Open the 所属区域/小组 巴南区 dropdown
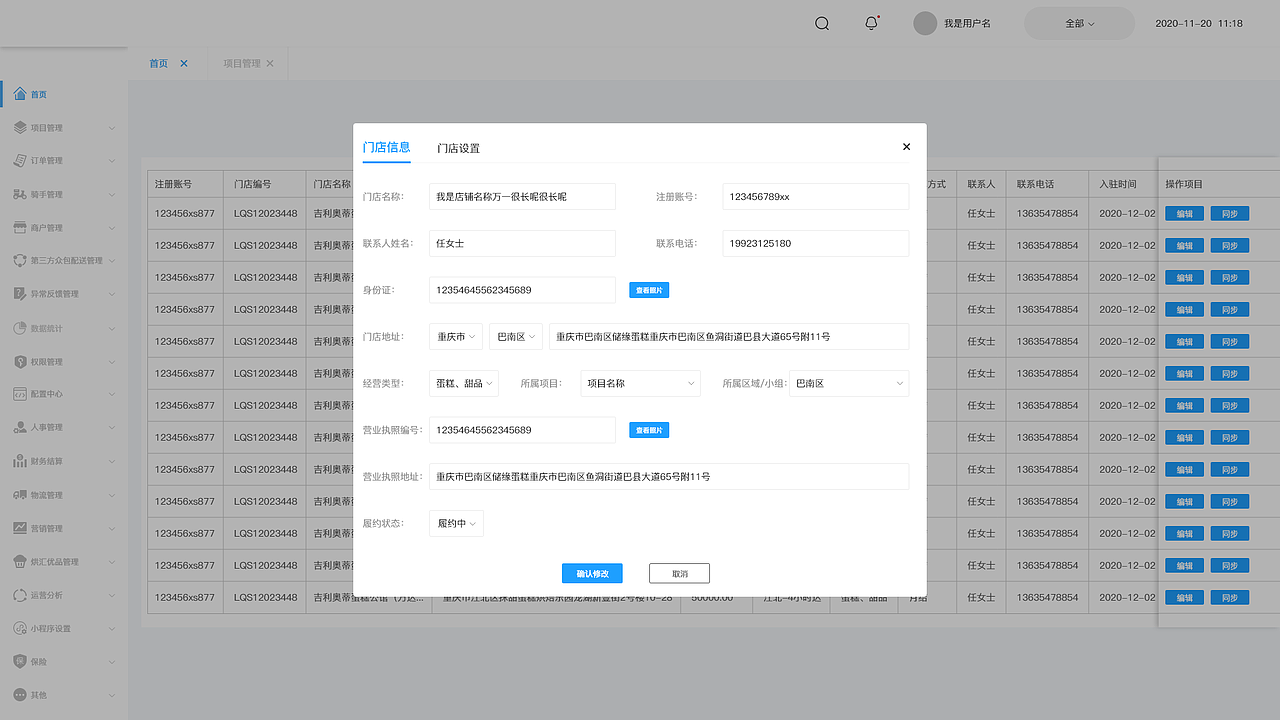This screenshot has width=1280, height=720. (x=849, y=383)
